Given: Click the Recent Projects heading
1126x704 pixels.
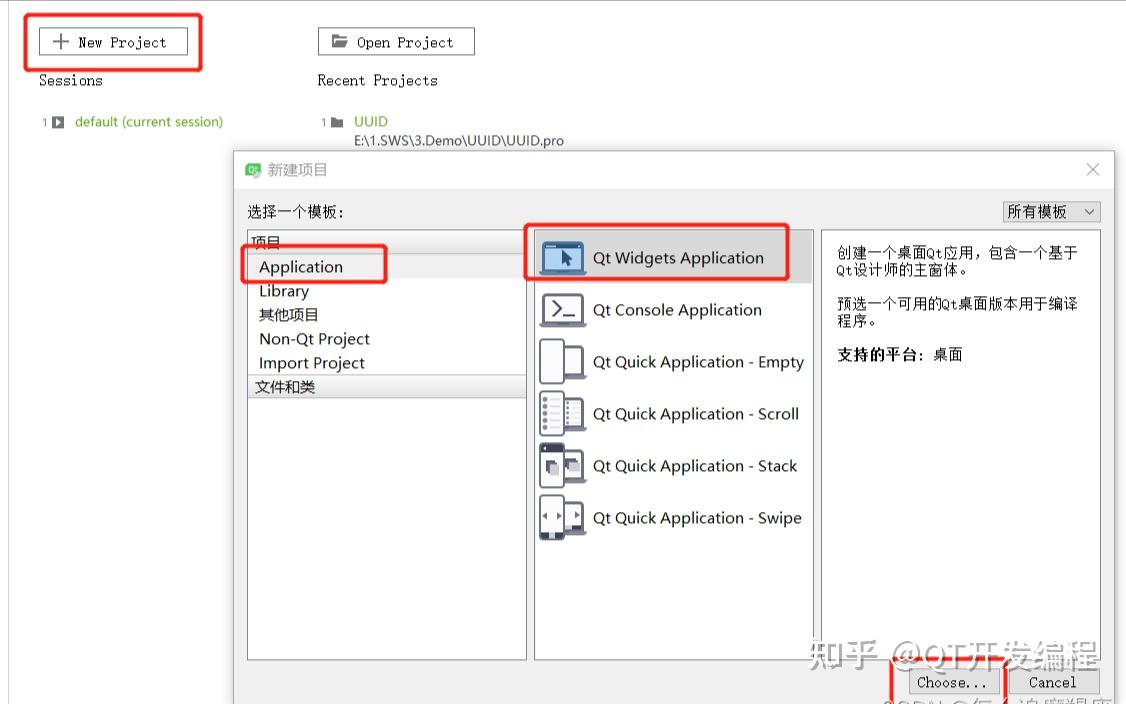Looking at the screenshot, I should [x=378, y=80].
